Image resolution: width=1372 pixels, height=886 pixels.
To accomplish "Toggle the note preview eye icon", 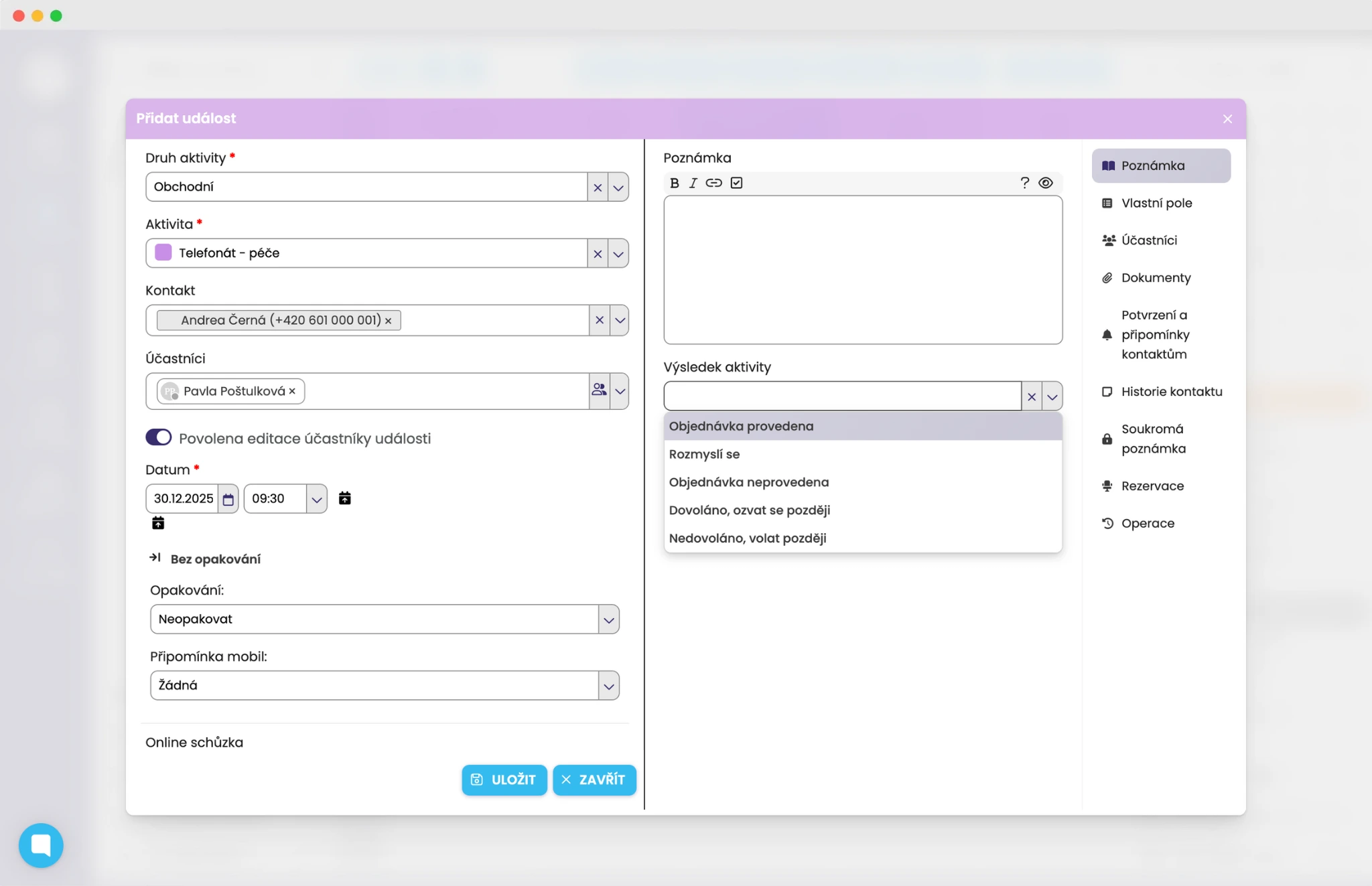I will point(1046,183).
